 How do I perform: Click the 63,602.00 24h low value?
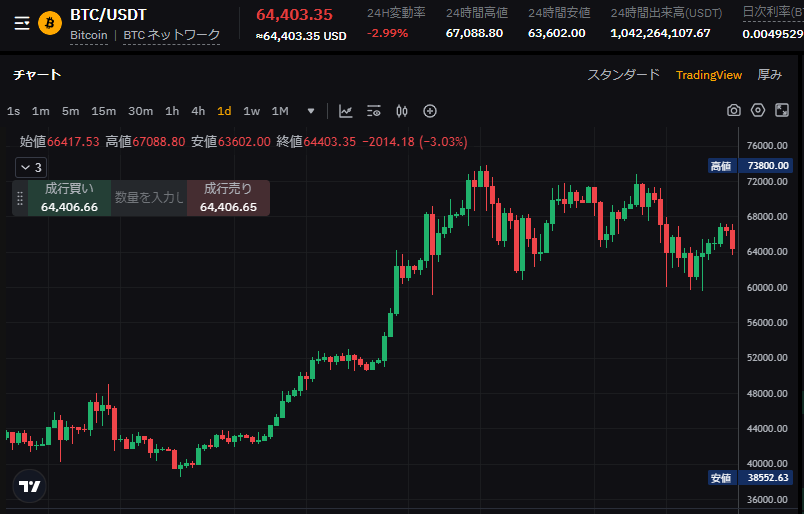coord(556,33)
